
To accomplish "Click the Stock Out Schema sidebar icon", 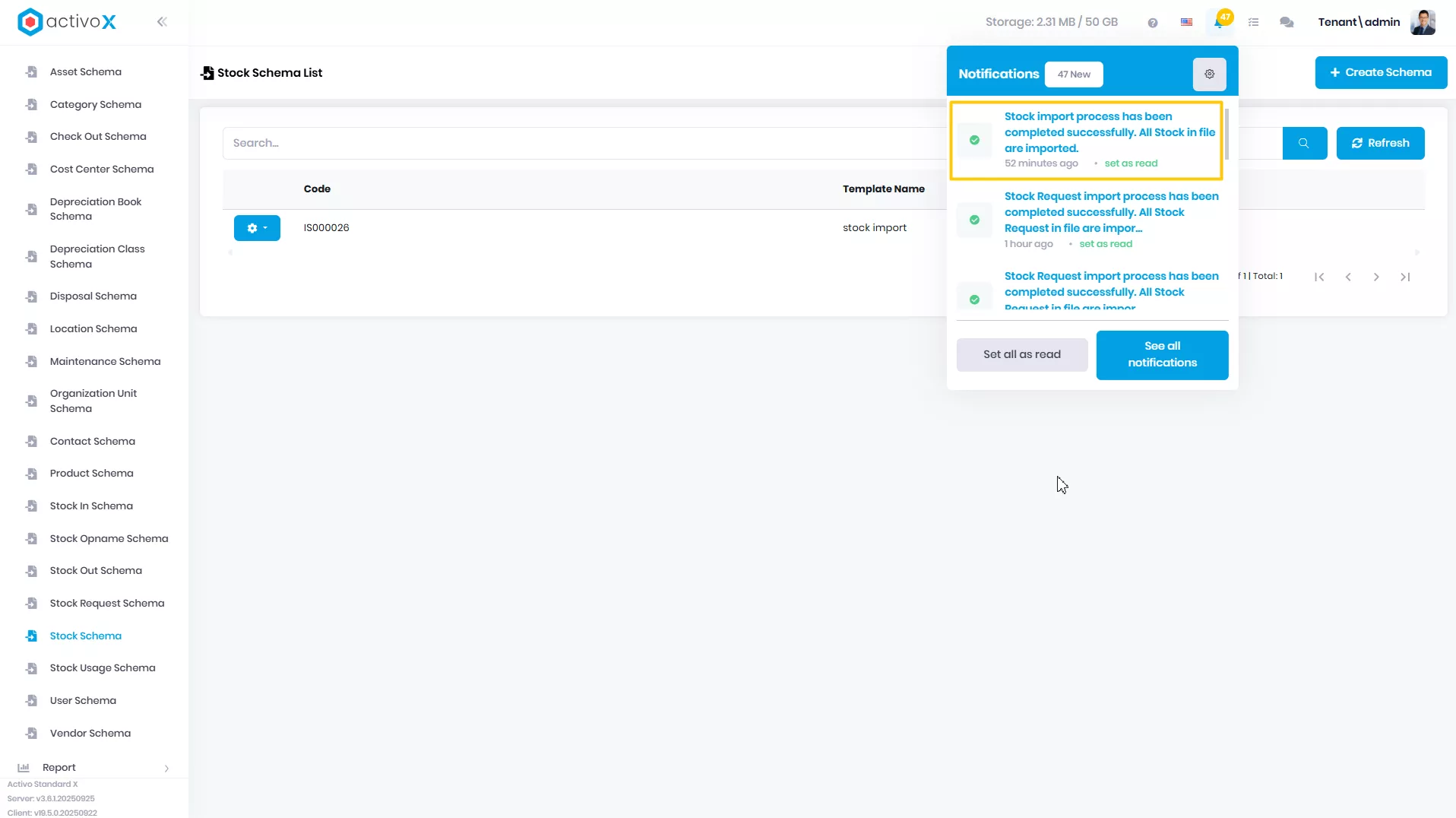I will click(x=31, y=571).
